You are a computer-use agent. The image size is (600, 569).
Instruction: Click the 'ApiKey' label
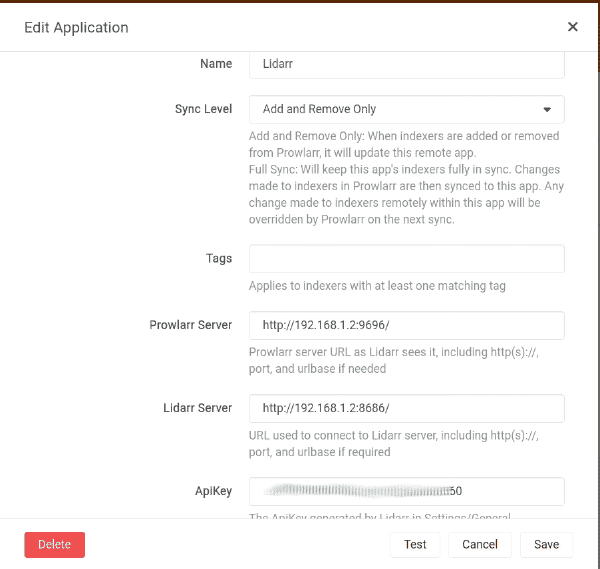click(x=214, y=491)
